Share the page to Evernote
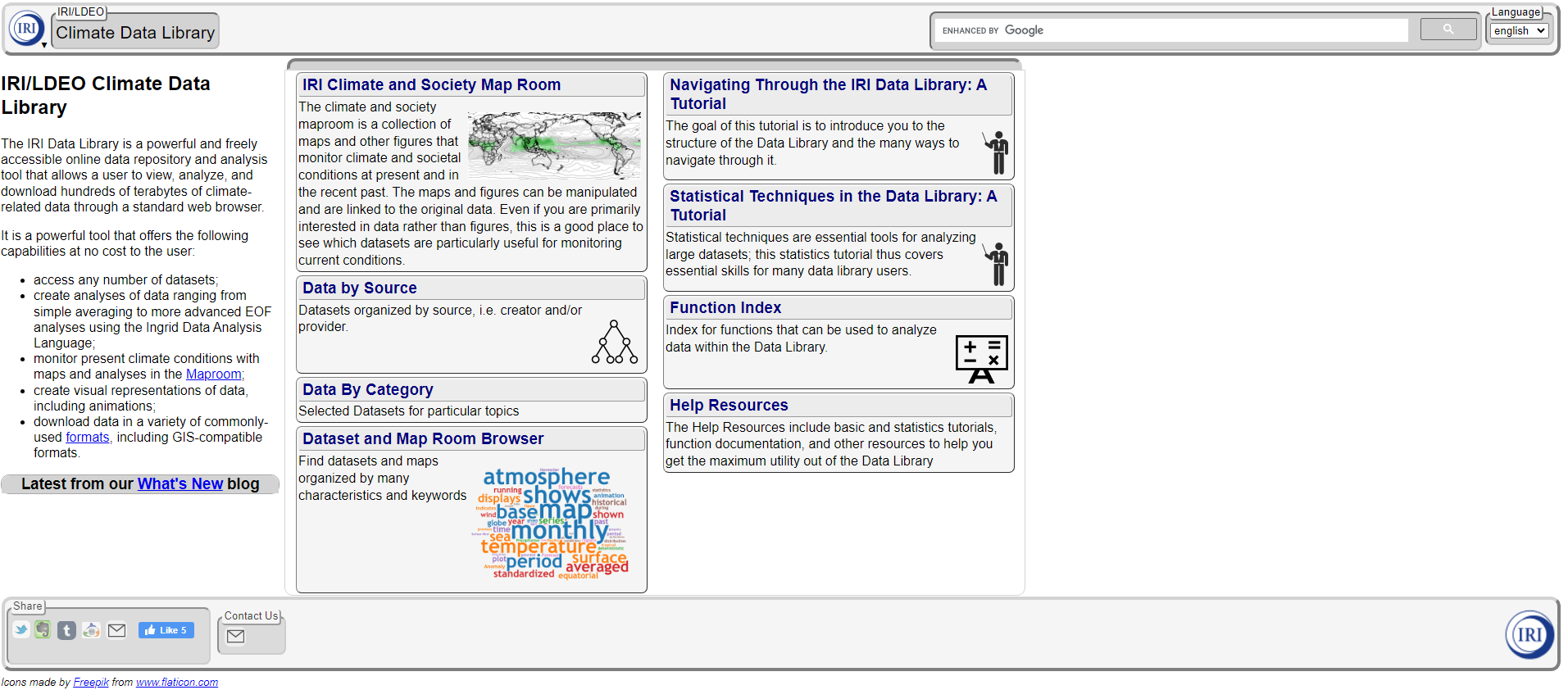This screenshot has height=699, width=1568. pos(43,630)
